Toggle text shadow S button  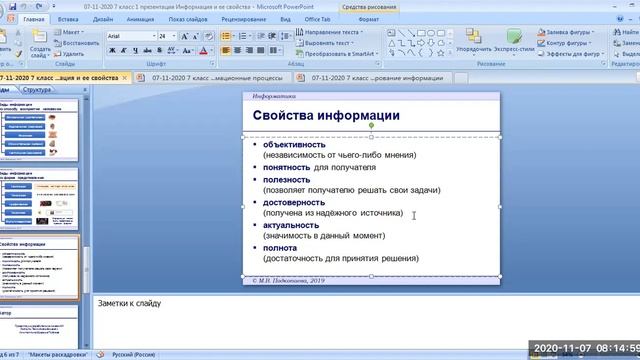coord(160,51)
